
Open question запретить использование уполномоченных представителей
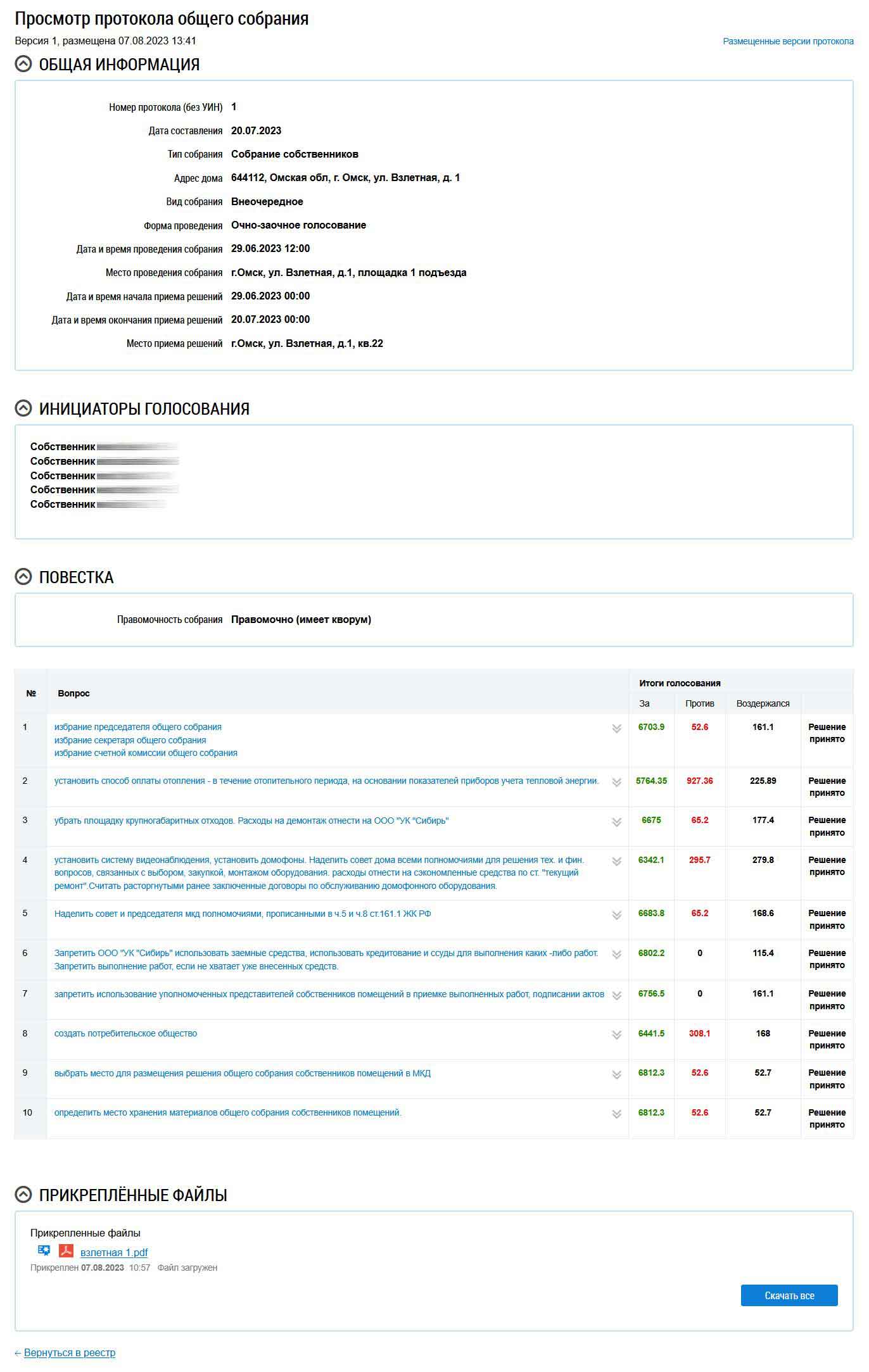(x=329, y=994)
